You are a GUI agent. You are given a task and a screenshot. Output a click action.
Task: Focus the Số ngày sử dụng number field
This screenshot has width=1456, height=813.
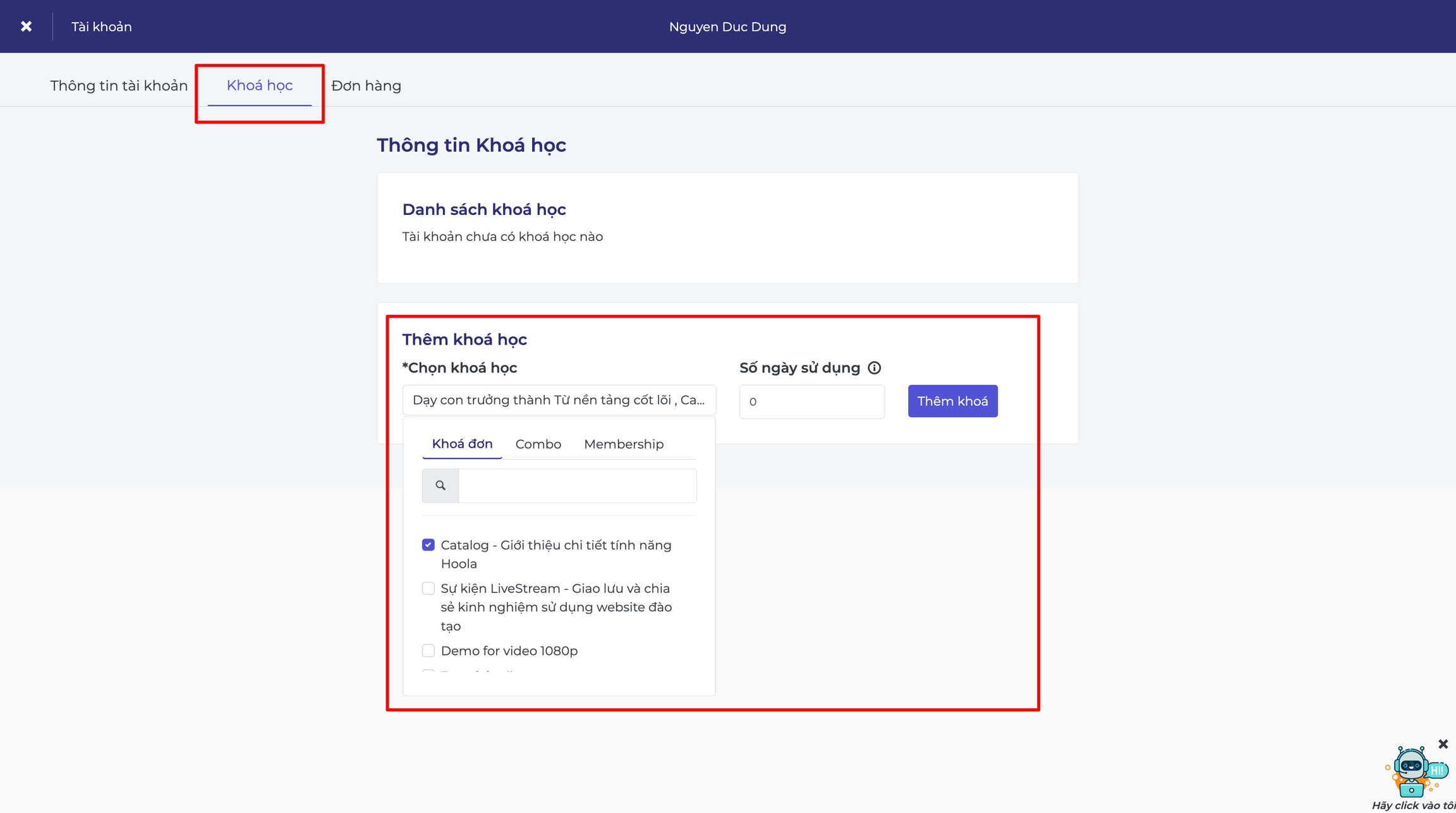tap(812, 402)
